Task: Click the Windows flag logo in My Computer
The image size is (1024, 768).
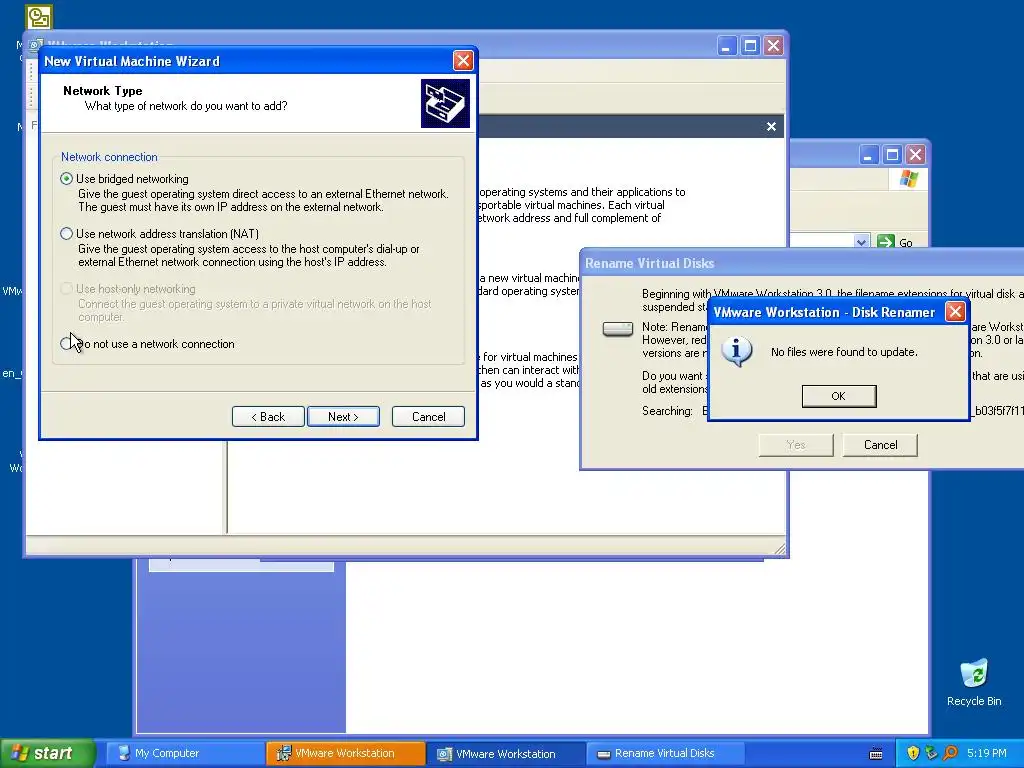Action: (x=908, y=179)
